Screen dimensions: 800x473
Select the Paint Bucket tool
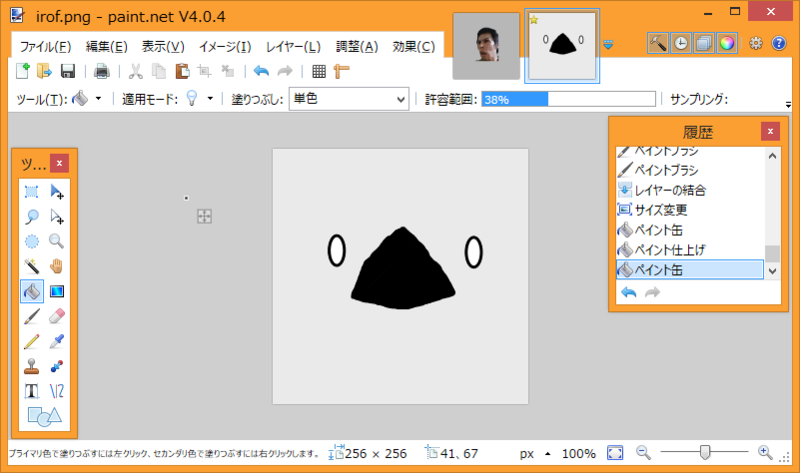32,291
